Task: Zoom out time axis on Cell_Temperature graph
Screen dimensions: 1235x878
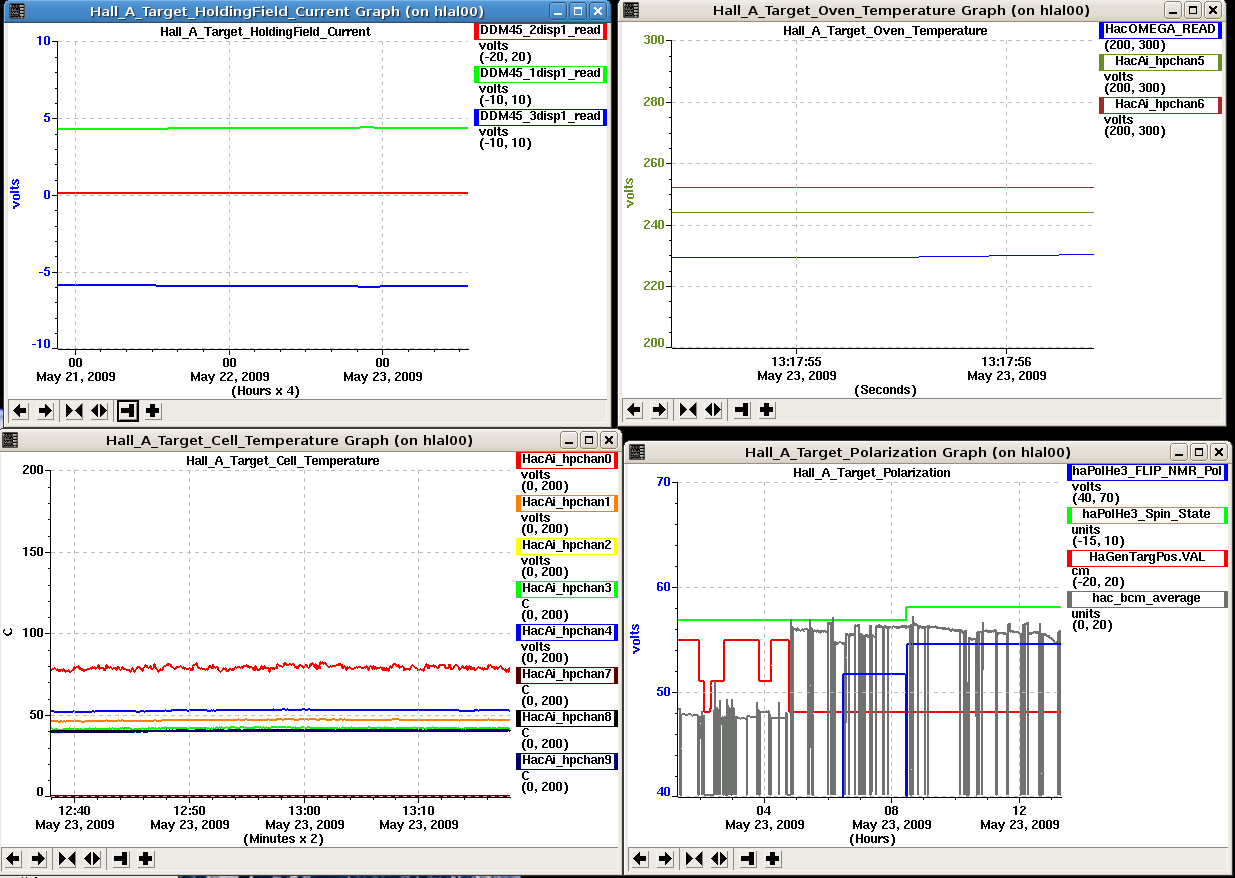Action: [x=92, y=858]
